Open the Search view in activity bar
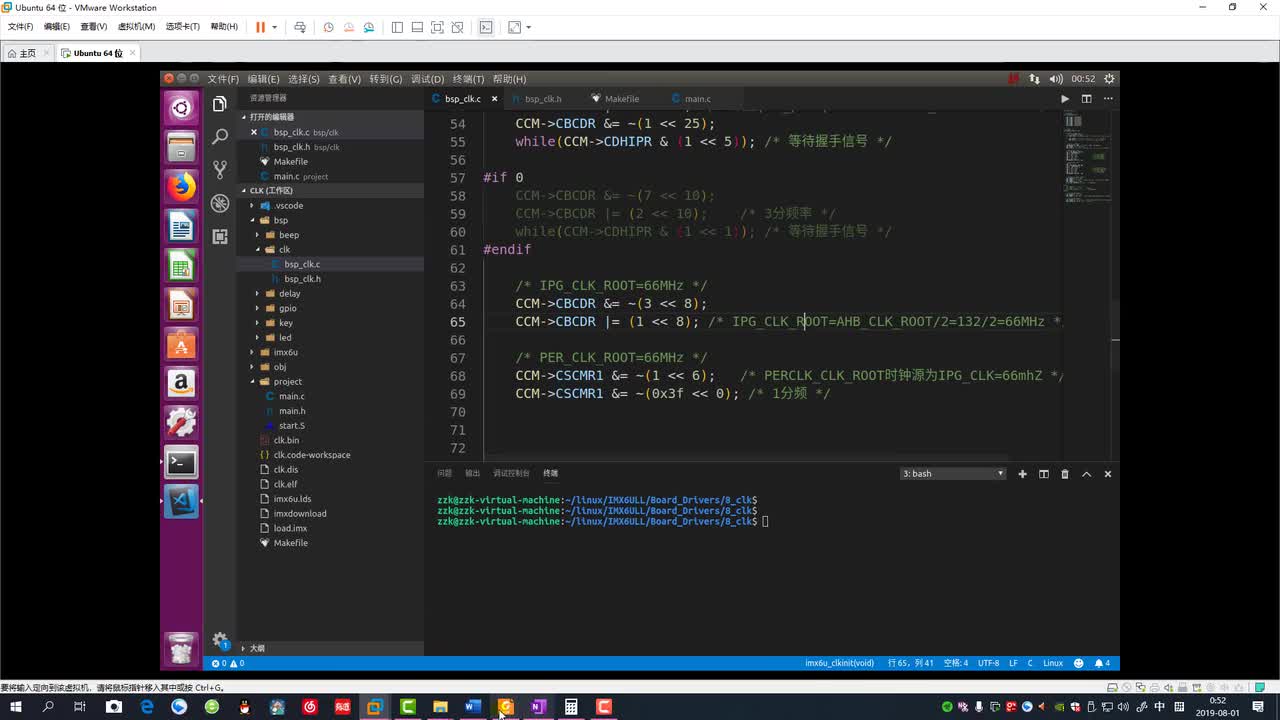The width and height of the screenshot is (1280, 720). coord(220,137)
